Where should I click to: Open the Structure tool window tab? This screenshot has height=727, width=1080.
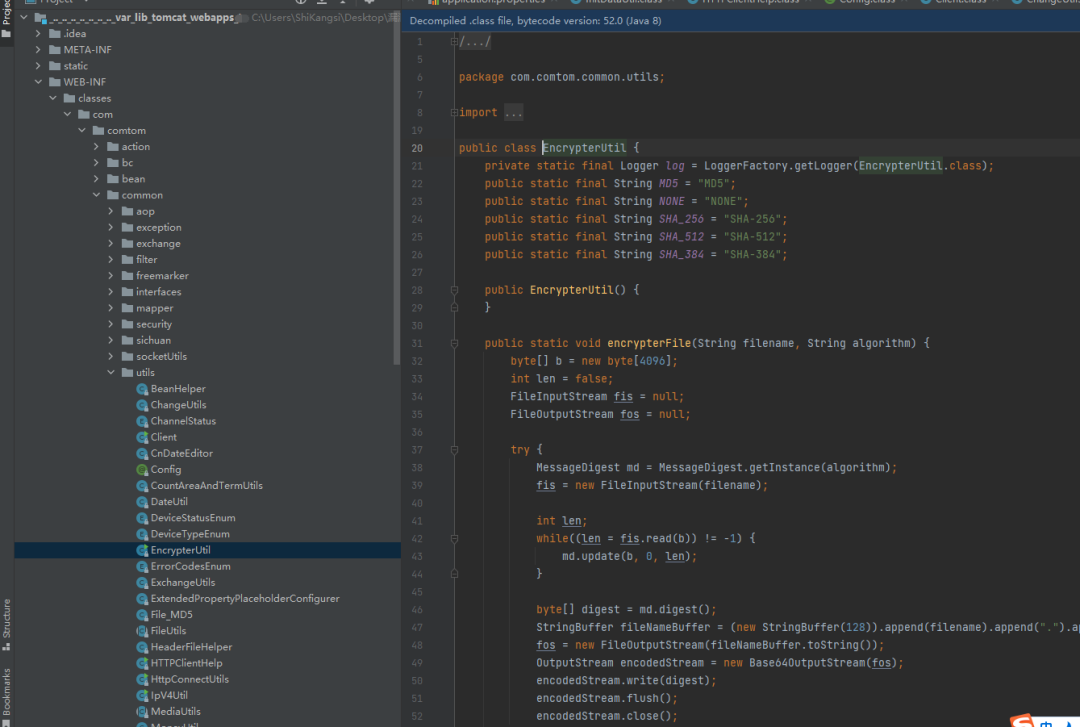6,624
